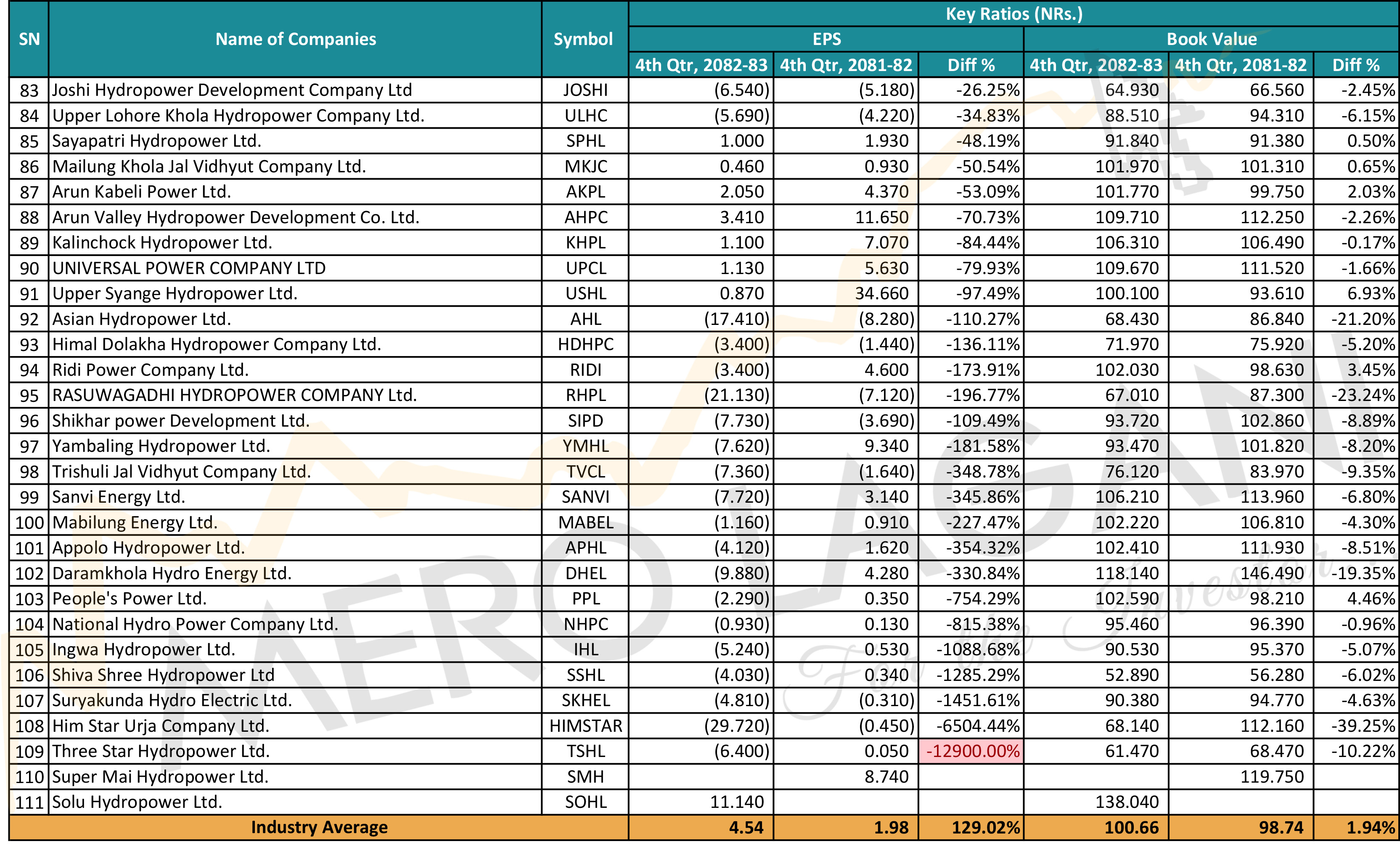Select 'Upper Syange Hydropower Ltd.'
Viewport: 1400px width, 844px height.
pos(175,293)
